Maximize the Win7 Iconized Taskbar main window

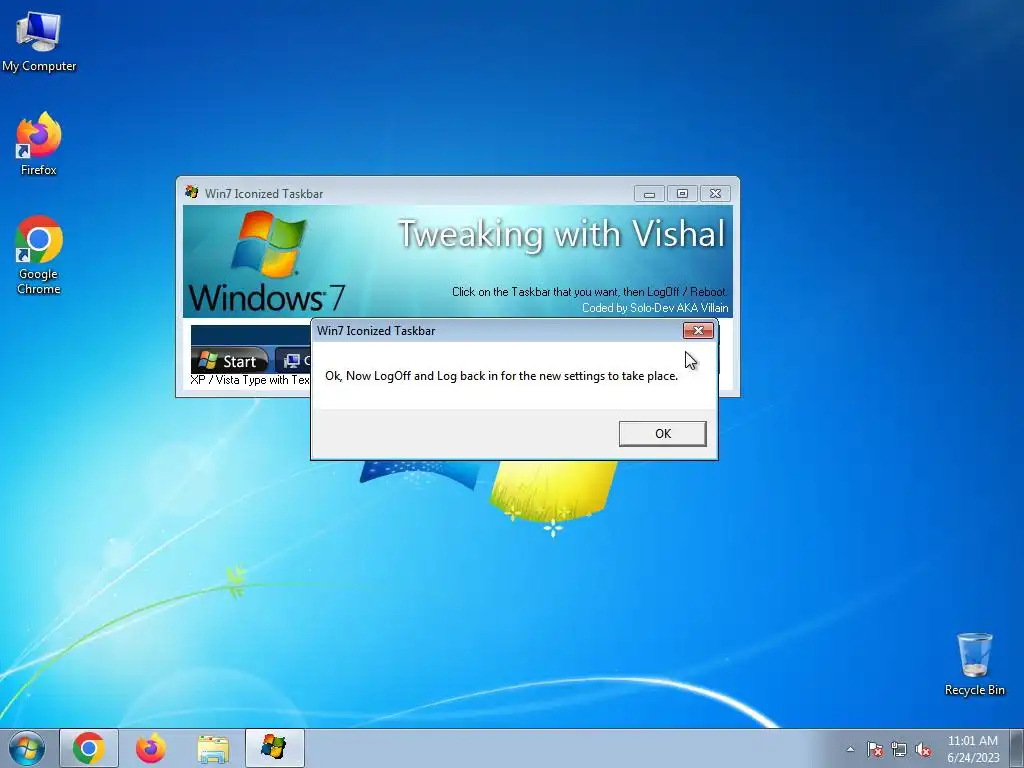682,194
